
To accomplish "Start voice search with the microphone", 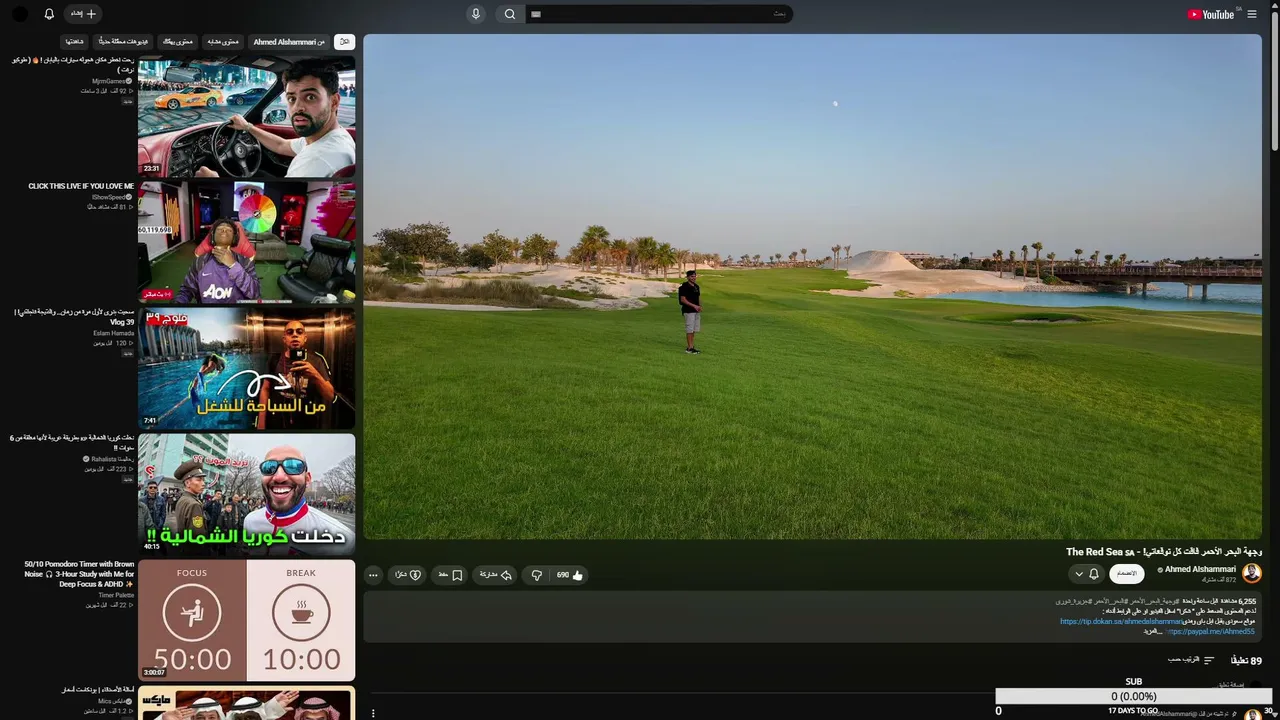I will 476,14.
